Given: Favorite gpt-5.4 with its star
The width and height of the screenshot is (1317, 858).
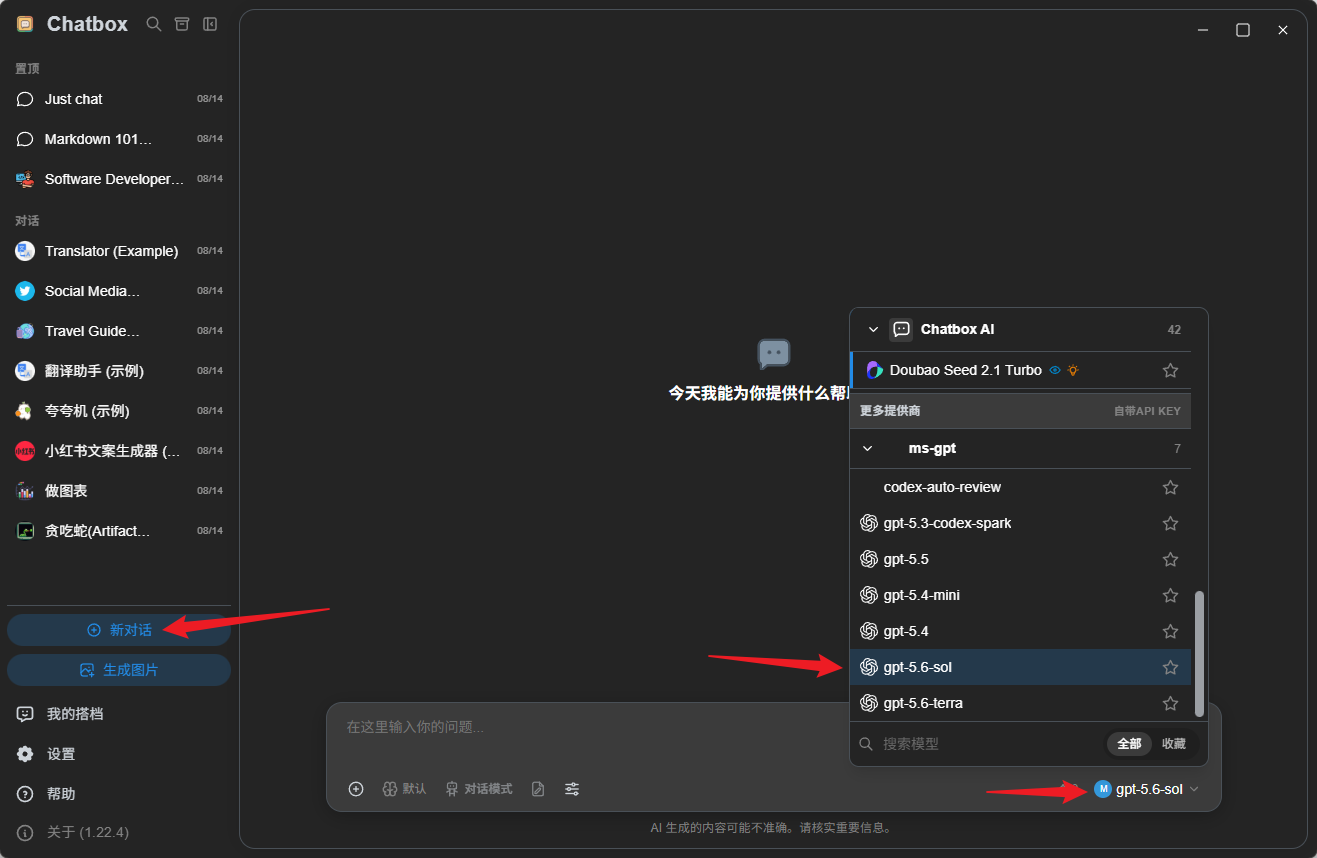Looking at the screenshot, I should pyautogui.click(x=1170, y=631).
